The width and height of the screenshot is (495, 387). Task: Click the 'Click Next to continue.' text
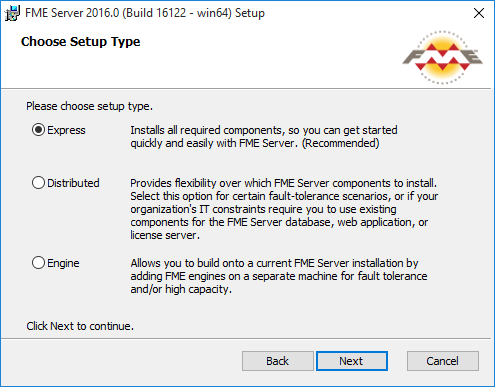pyautogui.click(x=80, y=326)
